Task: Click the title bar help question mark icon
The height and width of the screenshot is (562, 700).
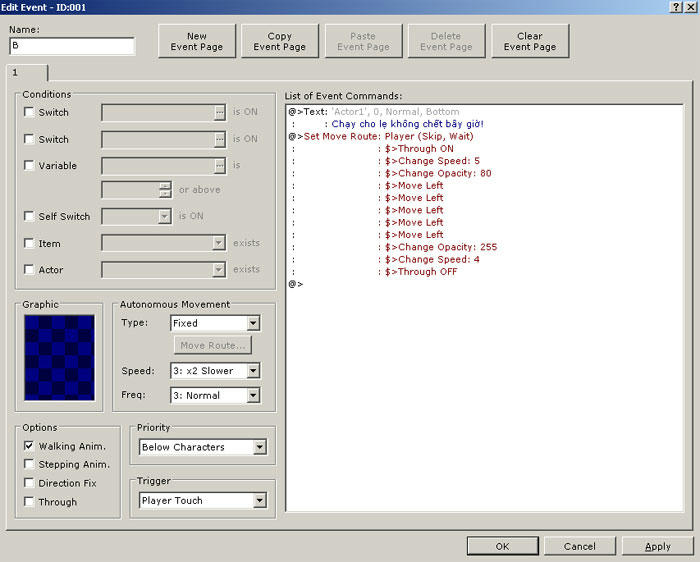Action: [677, 7]
